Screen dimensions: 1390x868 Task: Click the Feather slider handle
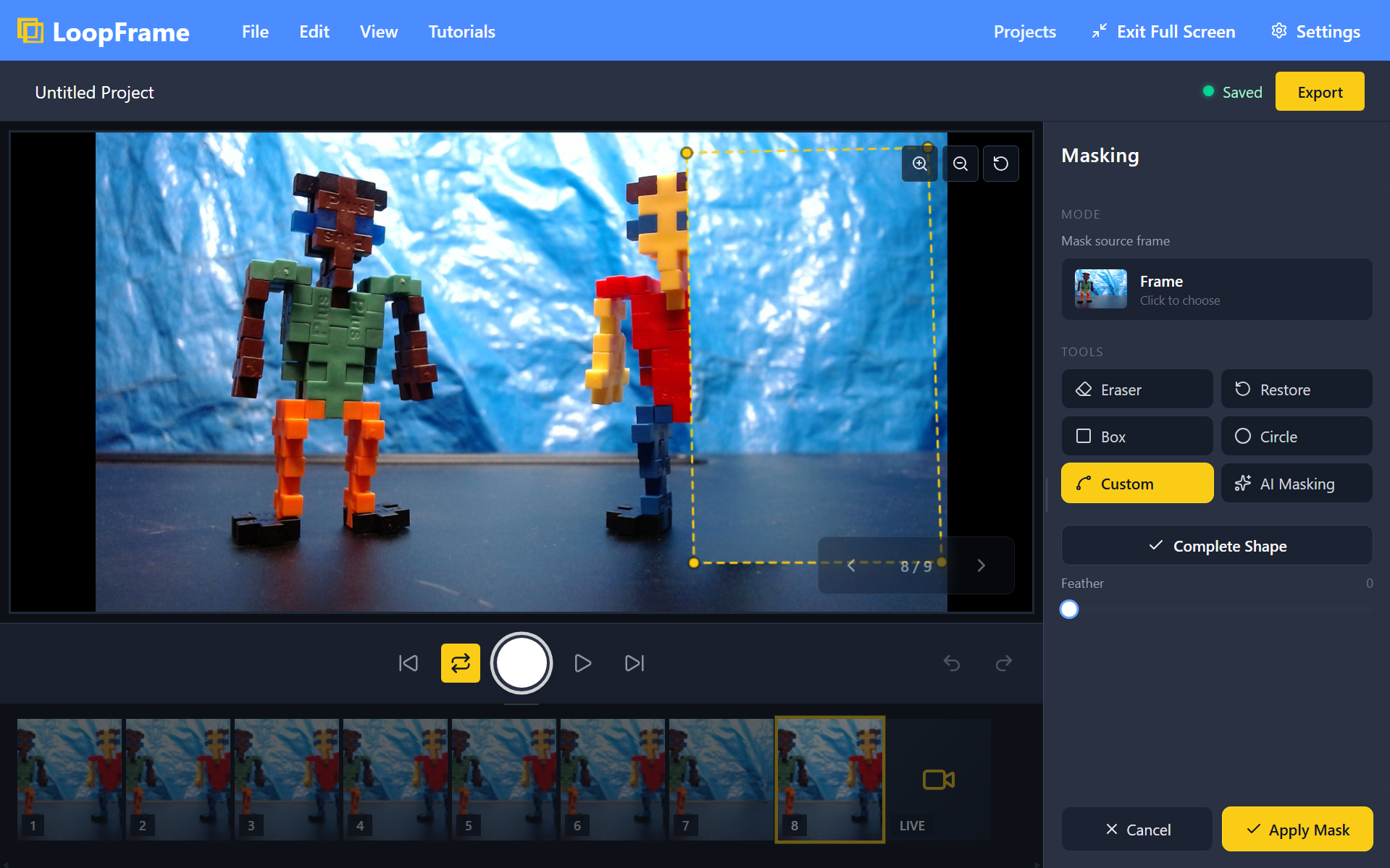[1069, 610]
